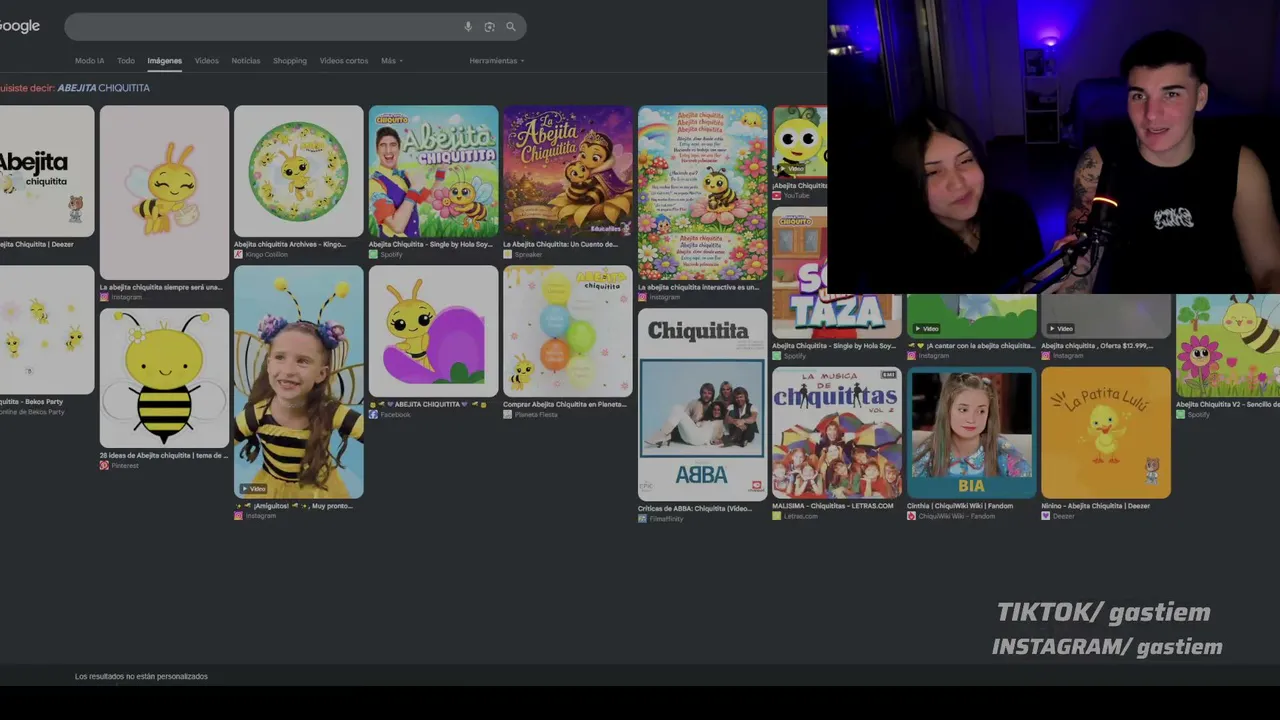Click the Kingo Cotillon favicon
This screenshot has height=720, width=1280.
point(238,255)
